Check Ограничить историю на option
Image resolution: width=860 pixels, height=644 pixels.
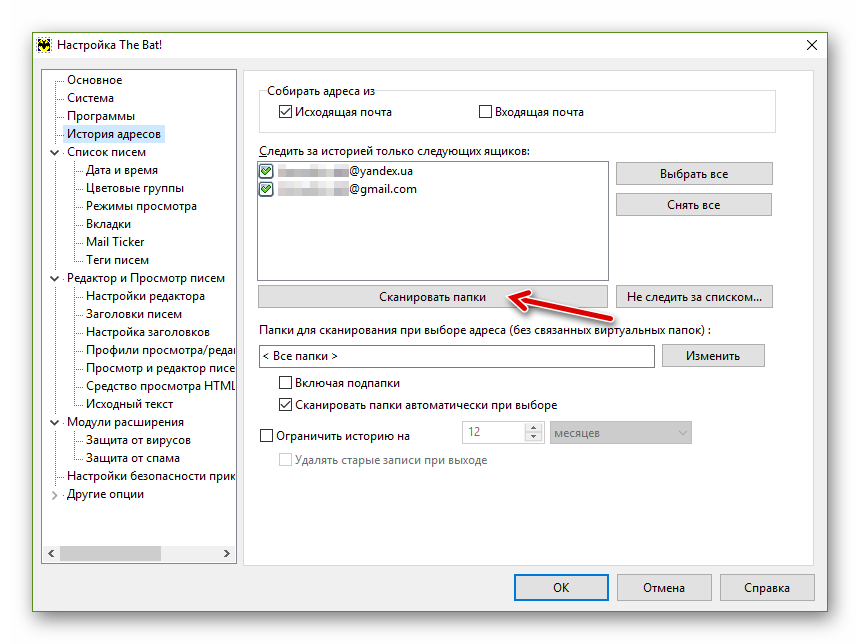click(266, 436)
